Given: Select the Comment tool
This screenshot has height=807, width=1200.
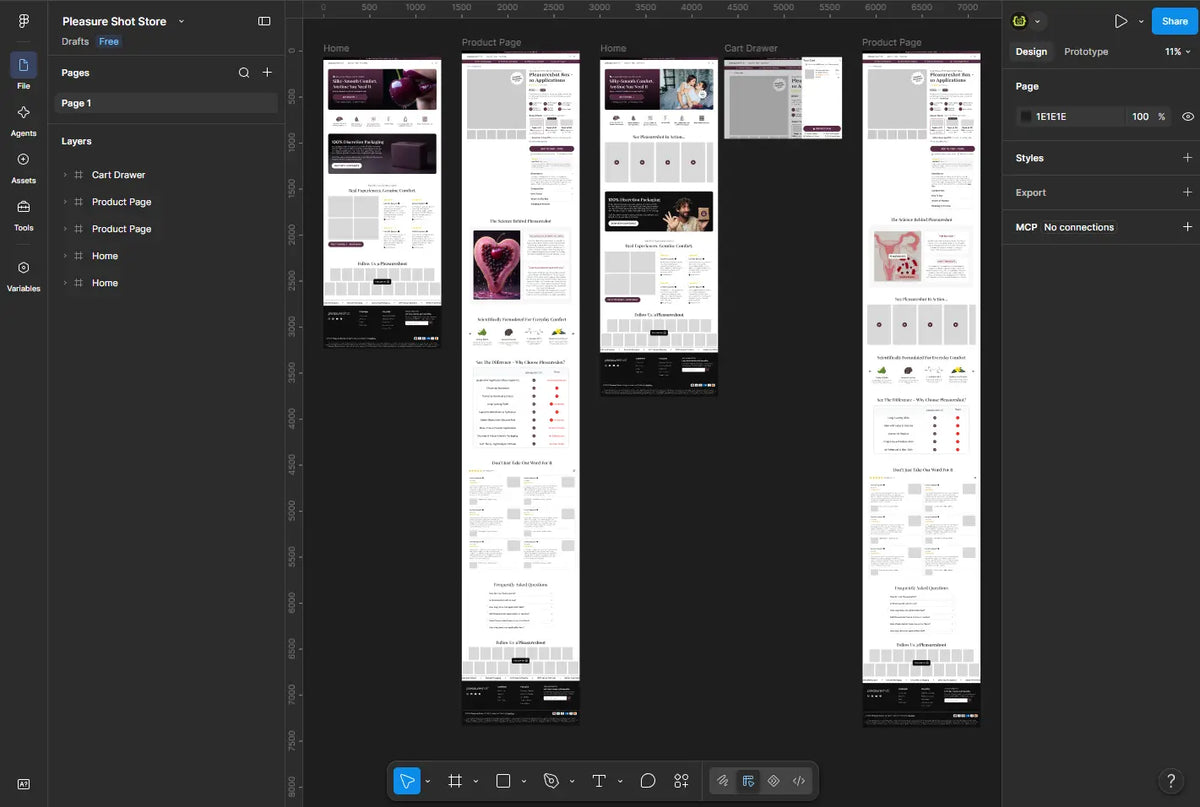Looking at the screenshot, I should tap(648, 781).
